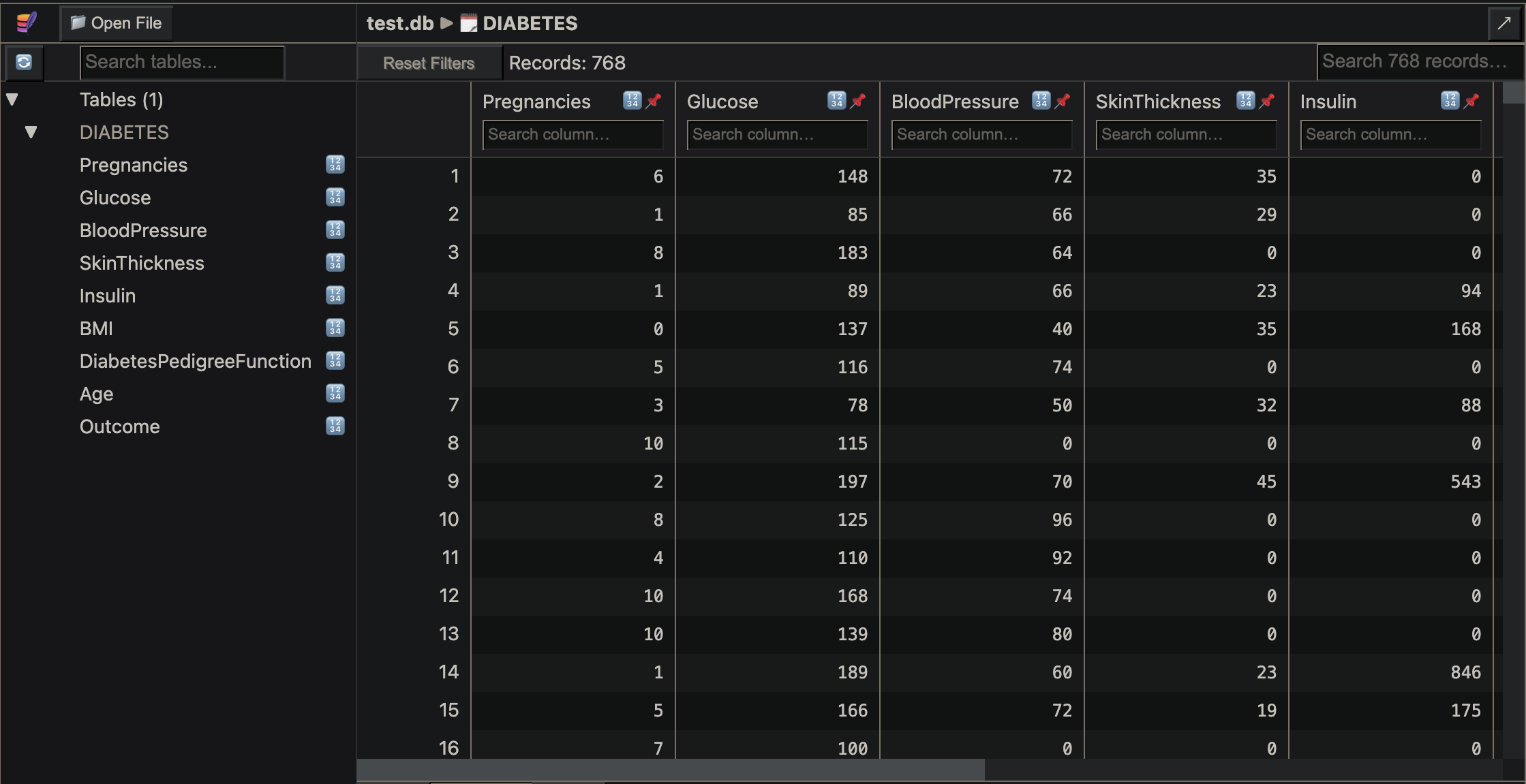Collapse the Tables (1) tree node
Image resolution: width=1526 pixels, height=784 pixels.
(x=12, y=99)
